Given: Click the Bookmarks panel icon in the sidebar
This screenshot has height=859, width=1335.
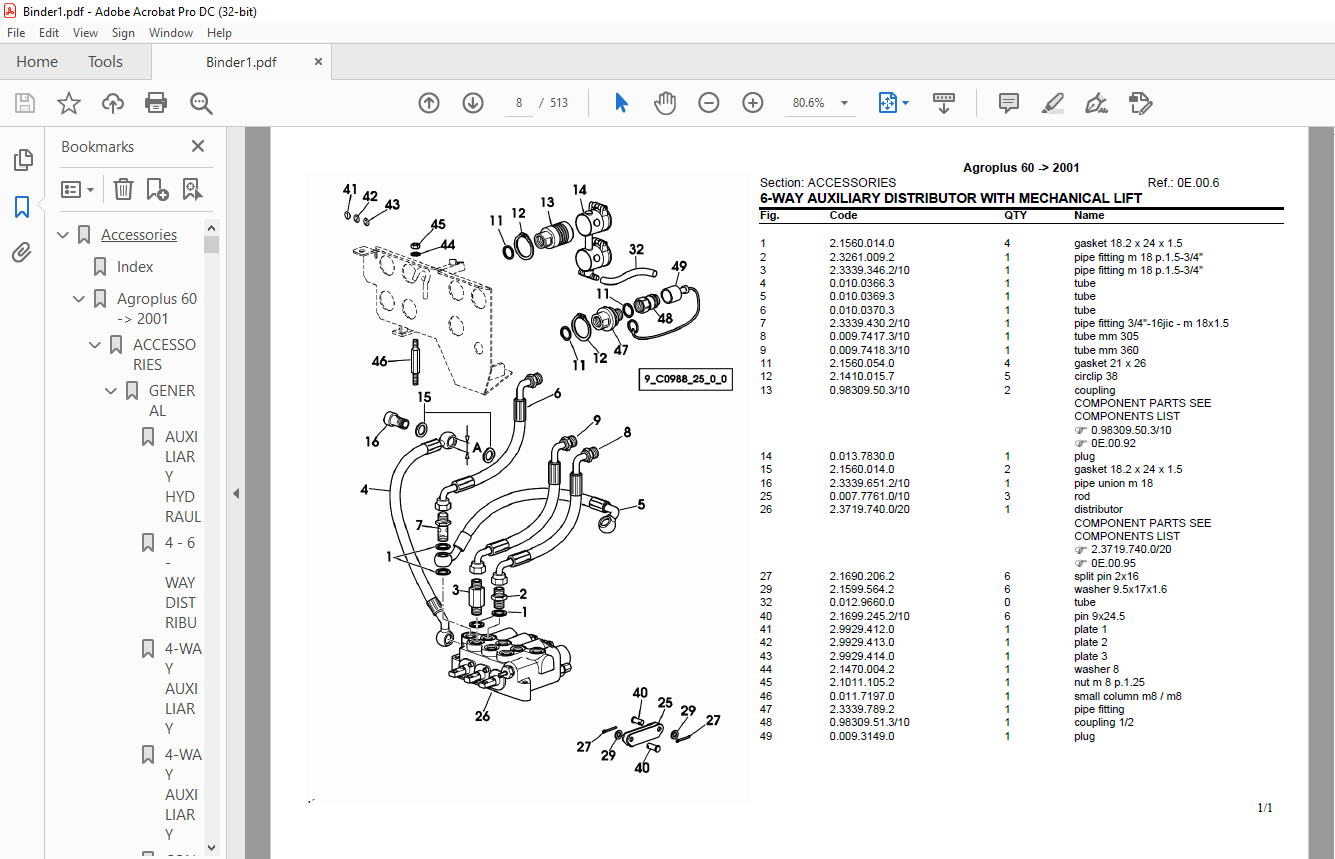Looking at the screenshot, I should pyautogui.click(x=22, y=207).
